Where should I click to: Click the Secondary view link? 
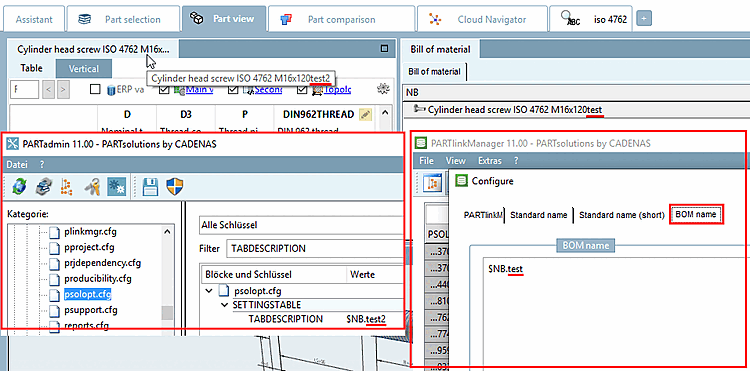coord(268,89)
